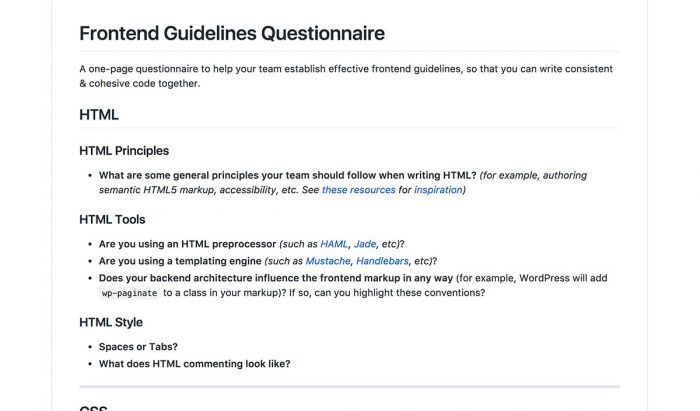This screenshot has width=700, height=411.
Task: Click the partially visible CSS heading
Action: tap(93, 407)
